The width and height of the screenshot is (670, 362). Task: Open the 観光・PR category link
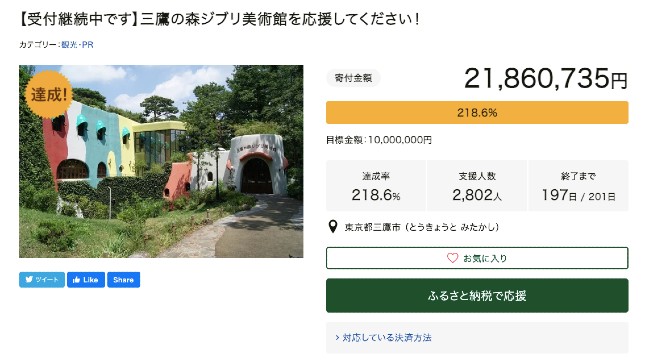77,44
